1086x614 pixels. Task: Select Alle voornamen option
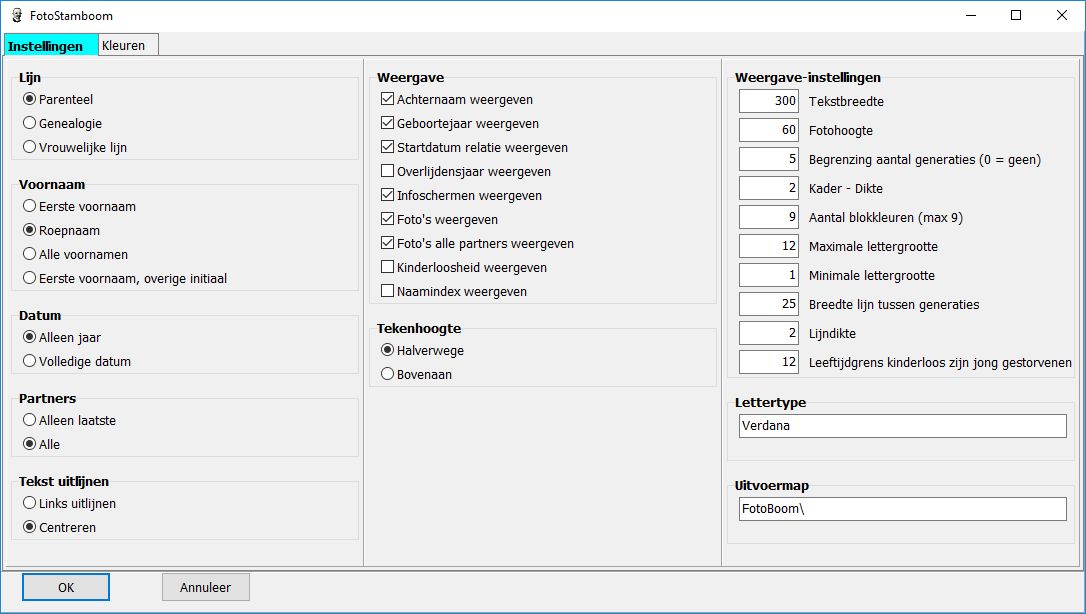(29, 254)
